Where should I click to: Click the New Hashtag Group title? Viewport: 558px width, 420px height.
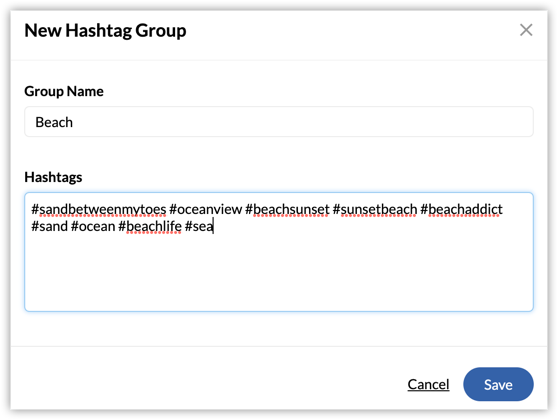point(105,31)
